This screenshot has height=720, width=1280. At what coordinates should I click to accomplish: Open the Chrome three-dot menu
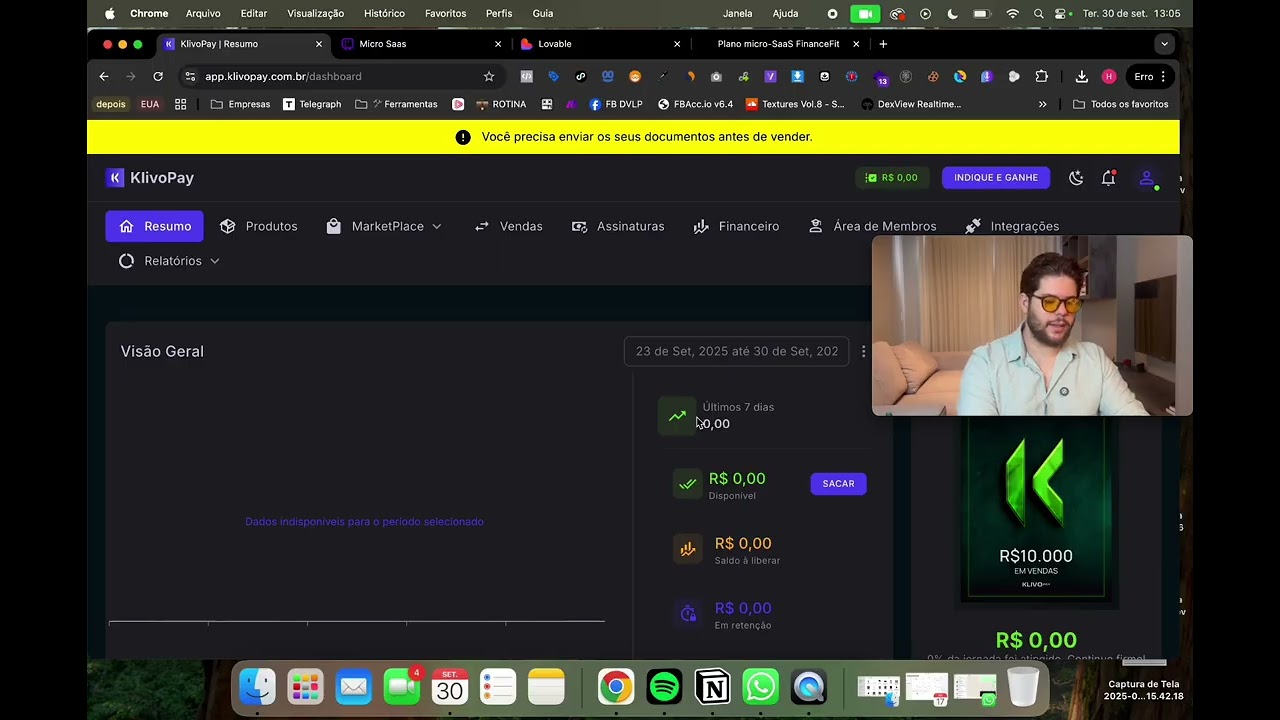click(x=1163, y=76)
